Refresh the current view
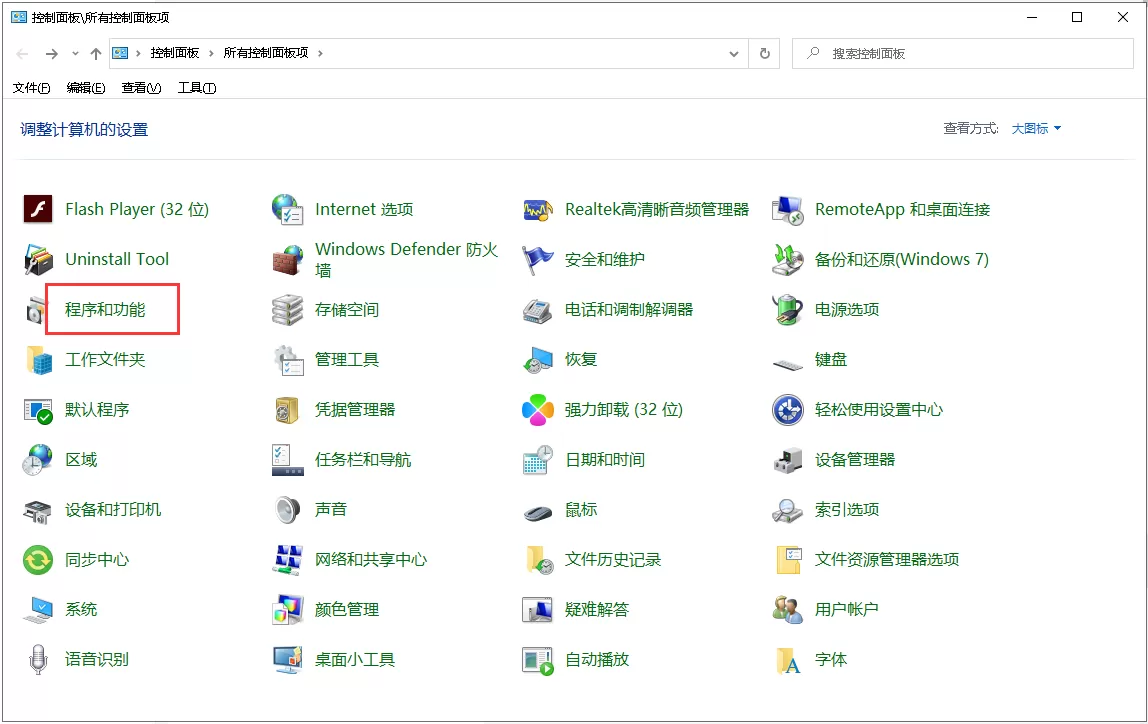Image resolution: width=1148 pixels, height=724 pixels. pos(763,53)
